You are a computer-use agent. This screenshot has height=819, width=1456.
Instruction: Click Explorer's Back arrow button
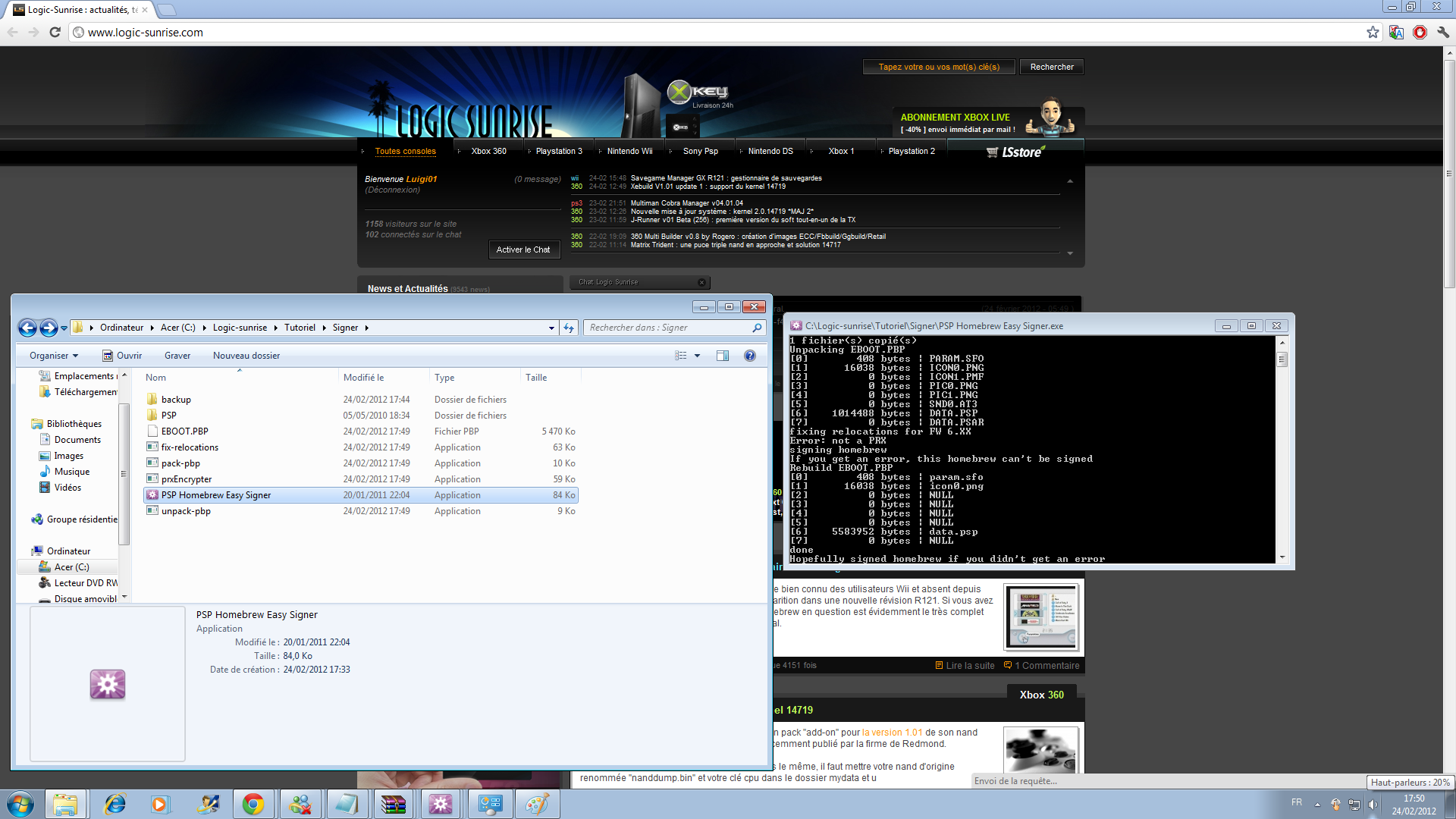click(27, 328)
